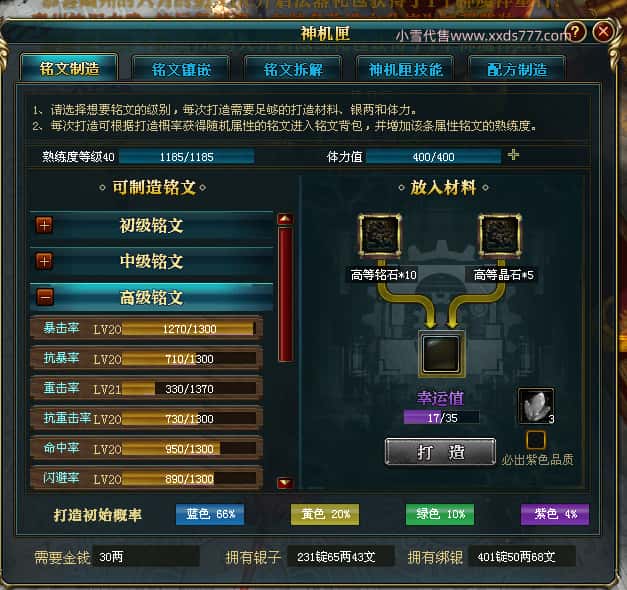Open the 神机匣技能 tab
Image resolution: width=627 pixels, height=590 pixels.
click(405, 69)
